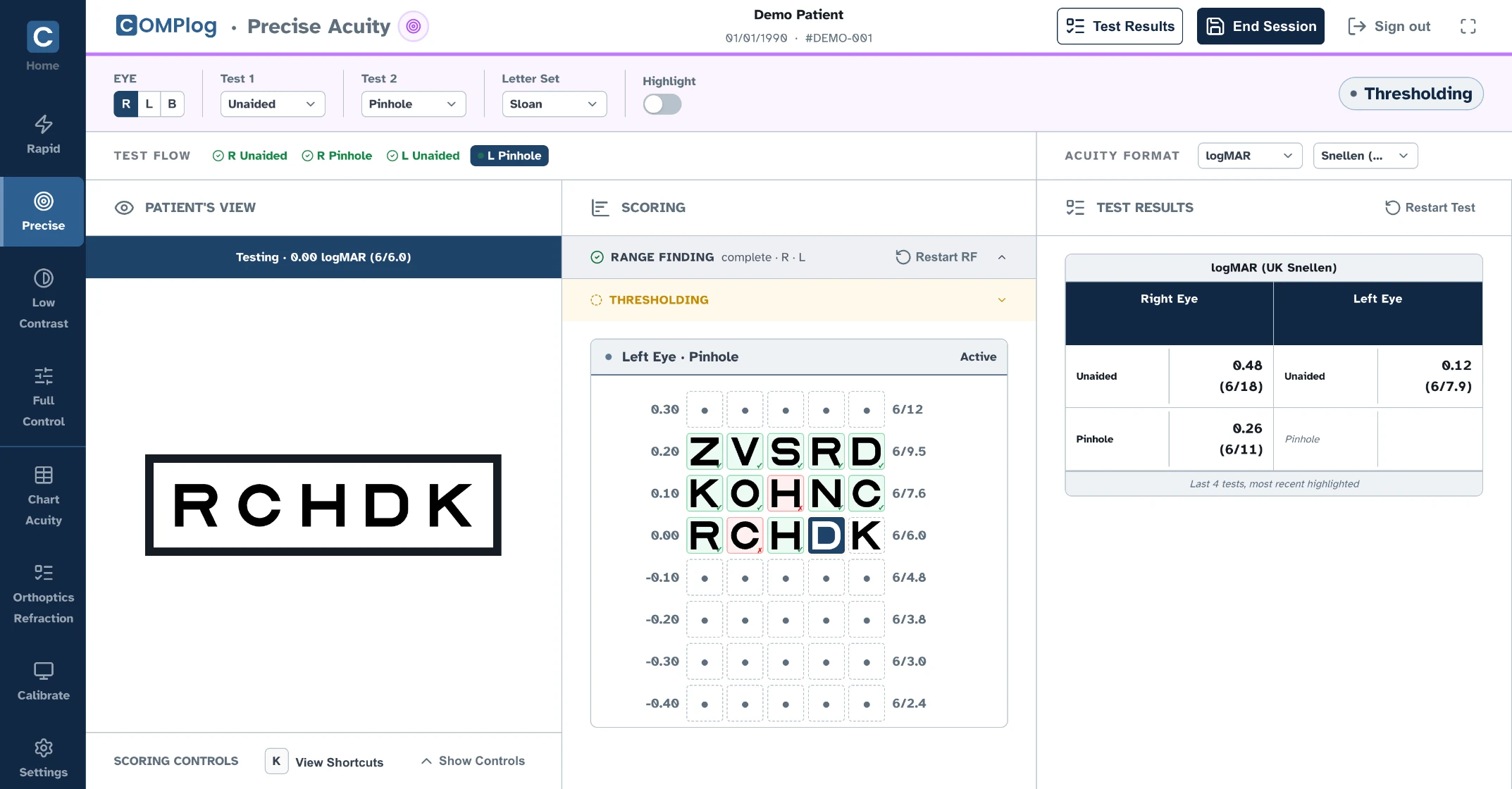
Task: Open the Full Control mode
Action: [43, 397]
